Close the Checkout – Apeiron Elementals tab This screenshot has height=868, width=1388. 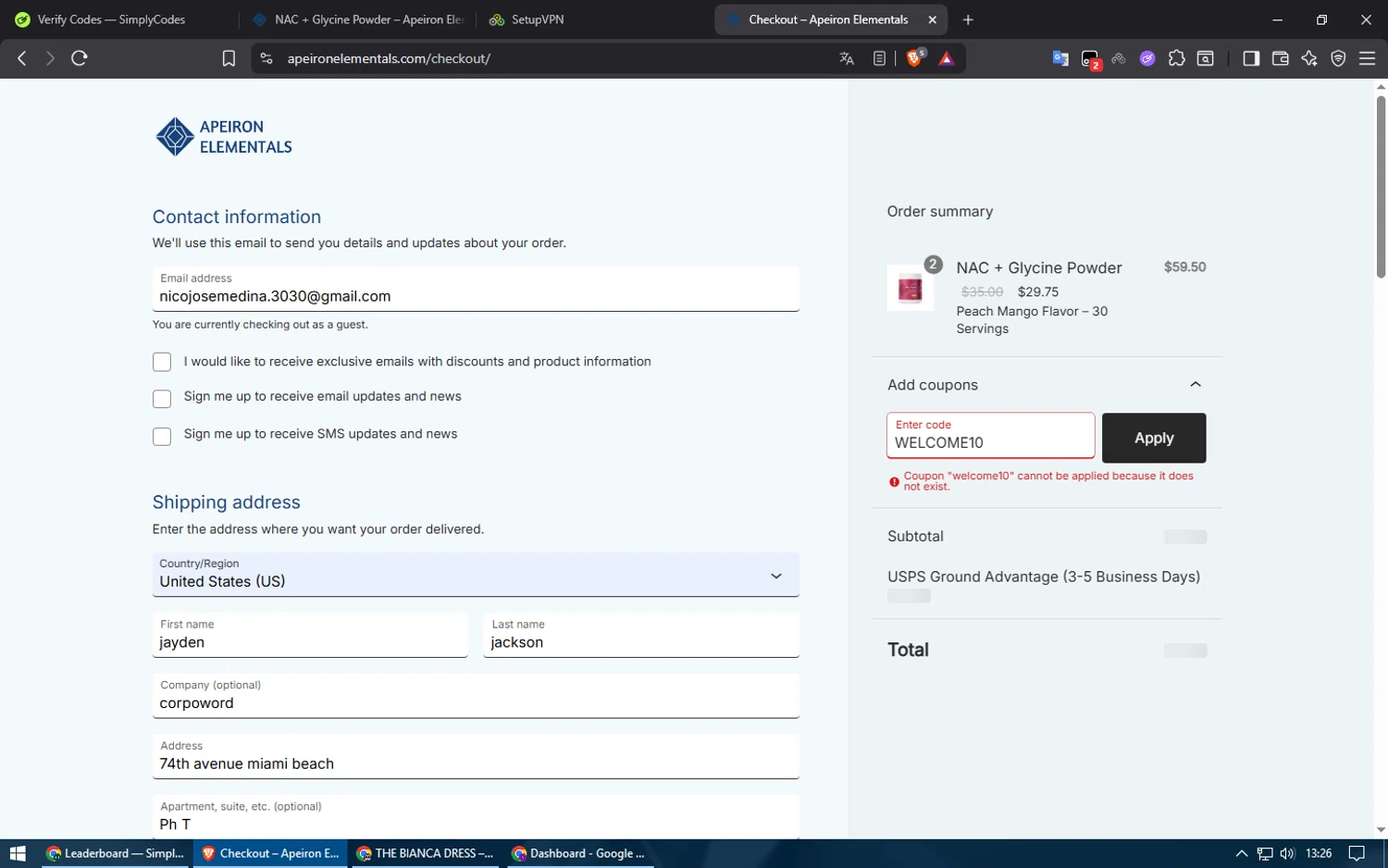[x=933, y=19]
